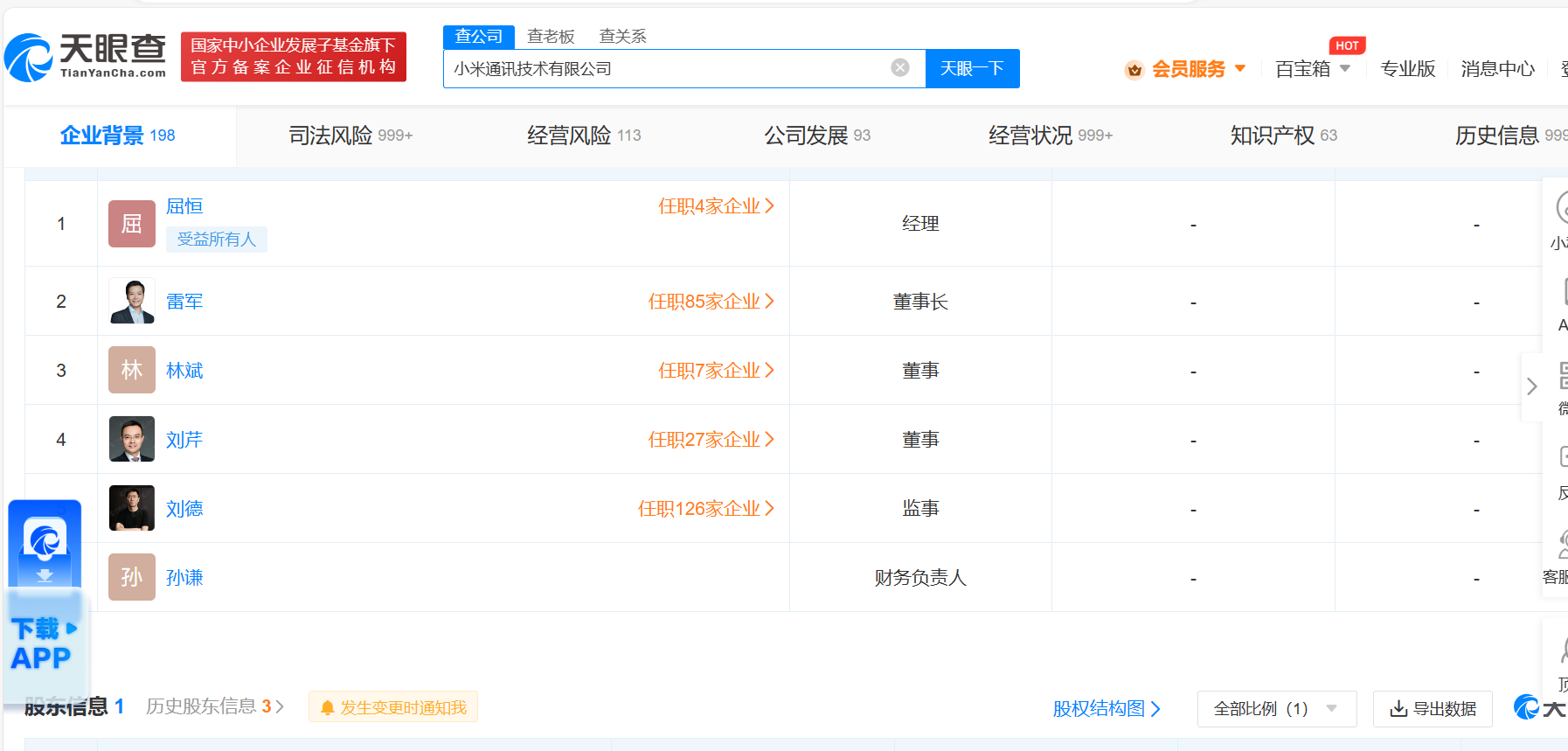1568x751 pixels.
Task: Select the 知识产权 tab
Action: [1284, 136]
